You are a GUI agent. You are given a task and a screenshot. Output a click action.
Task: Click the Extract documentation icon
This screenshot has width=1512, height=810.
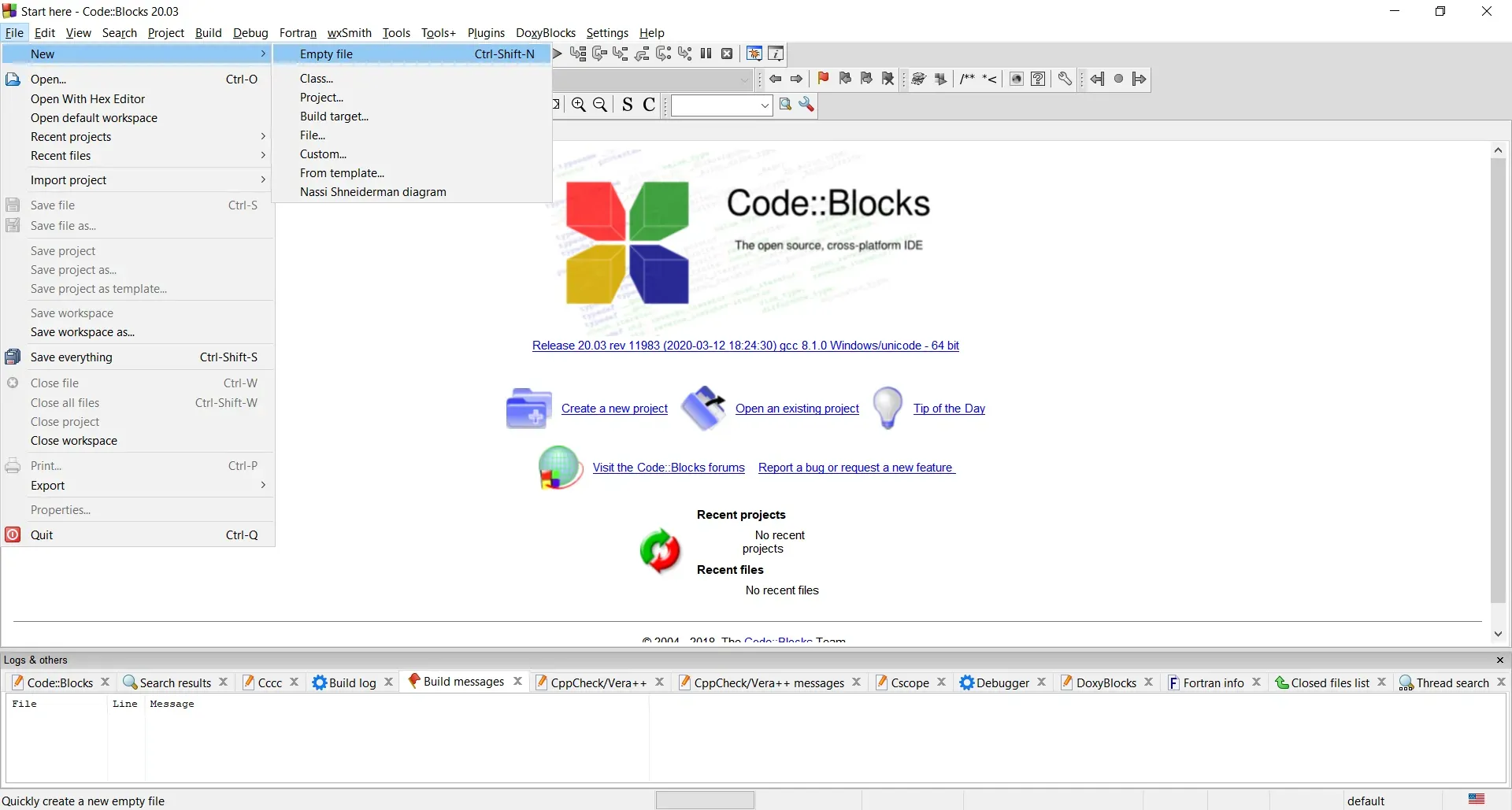point(940,79)
